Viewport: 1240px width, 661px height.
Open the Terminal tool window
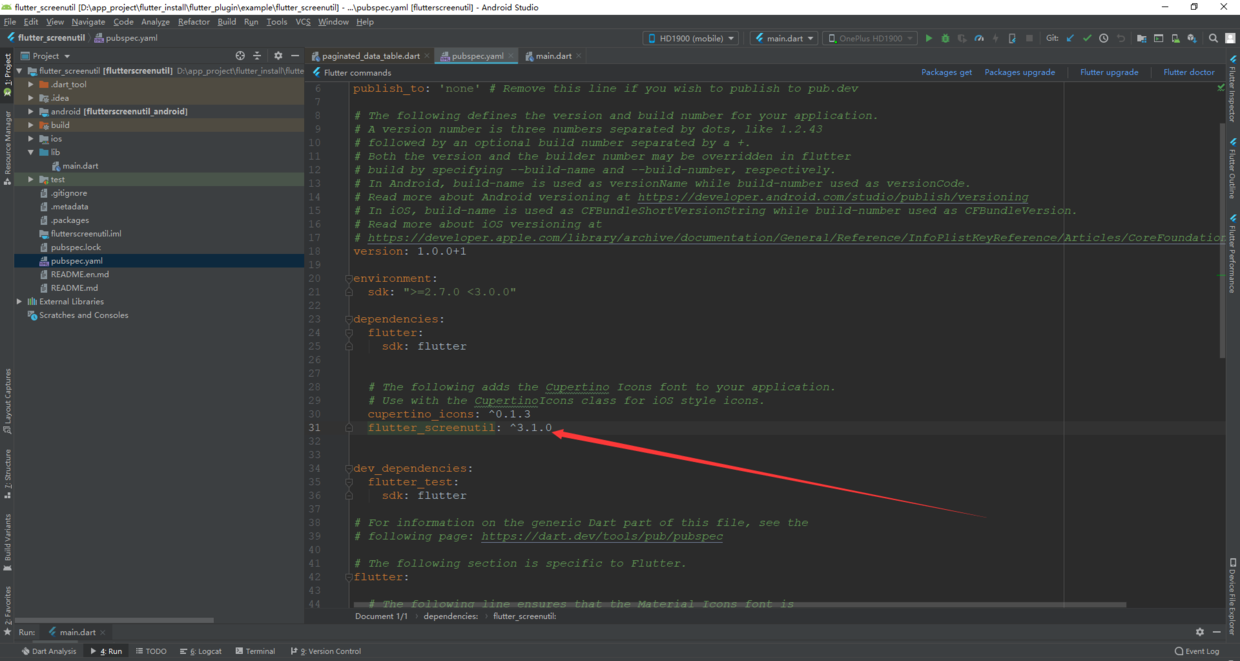pyautogui.click(x=255, y=651)
